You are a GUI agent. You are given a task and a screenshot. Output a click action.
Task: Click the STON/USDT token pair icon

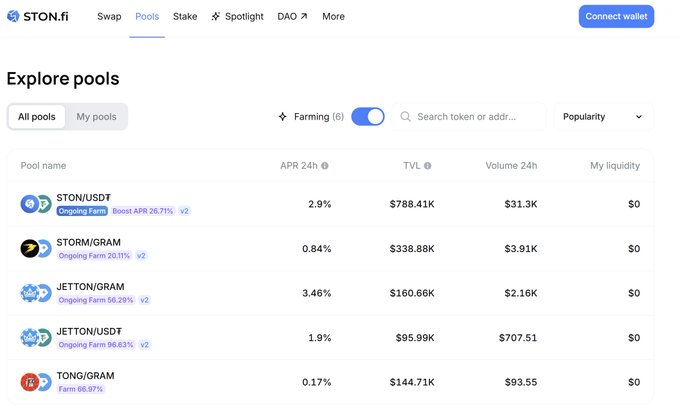[36, 204]
